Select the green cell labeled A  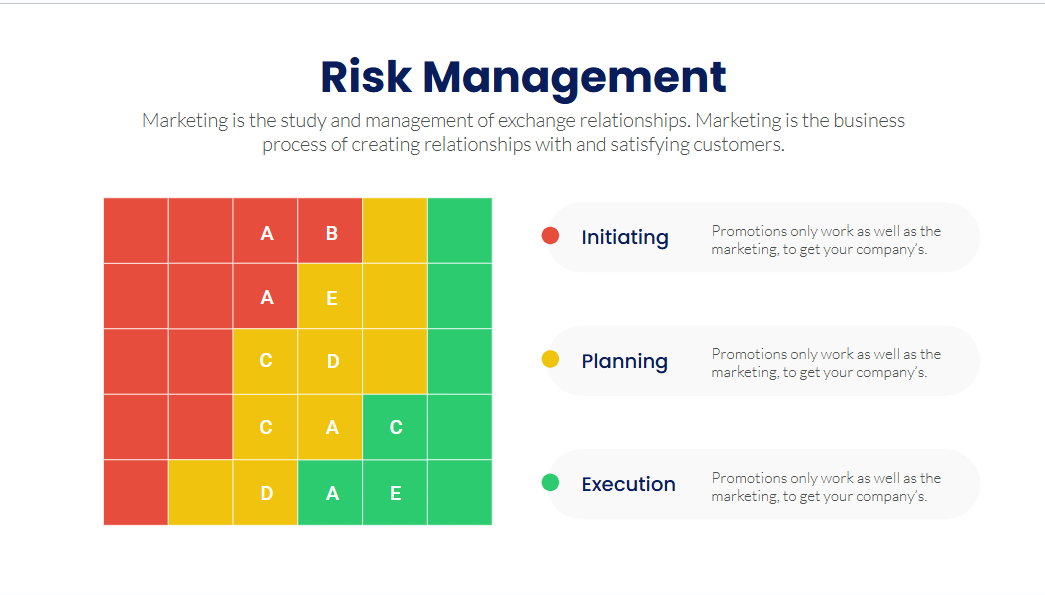[330, 492]
